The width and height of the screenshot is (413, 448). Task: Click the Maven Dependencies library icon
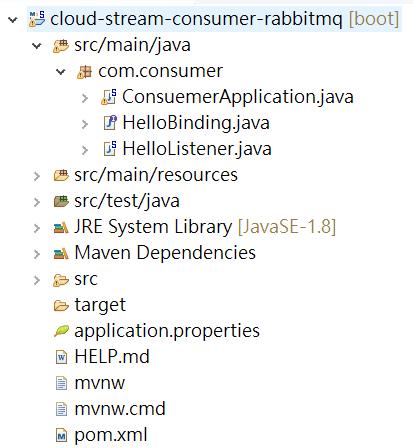pos(61,253)
